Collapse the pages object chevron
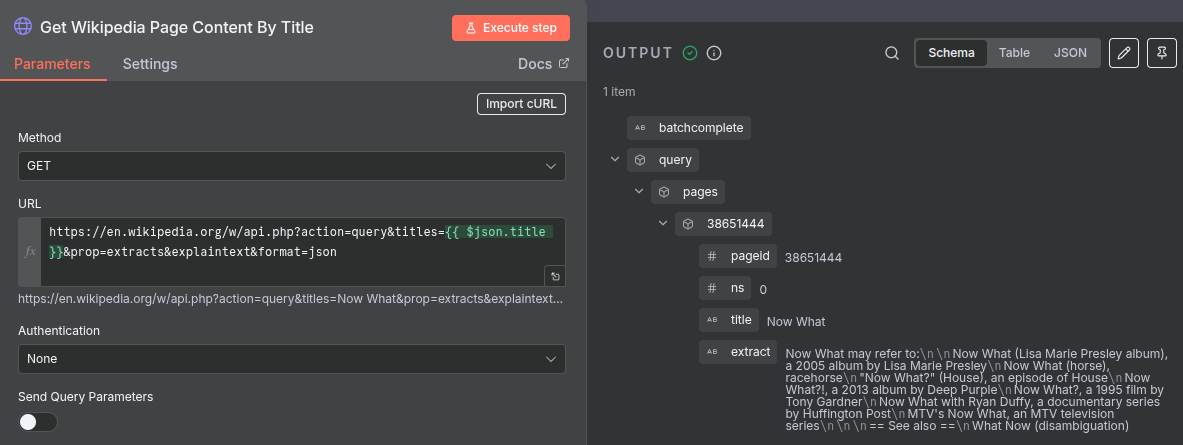This screenshot has width=1183, height=445. [x=639, y=192]
